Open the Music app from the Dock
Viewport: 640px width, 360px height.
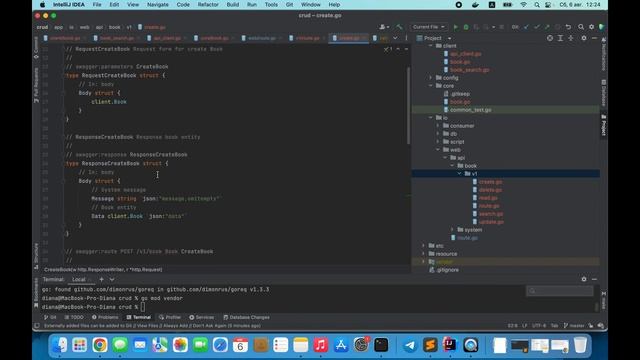click(320, 345)
